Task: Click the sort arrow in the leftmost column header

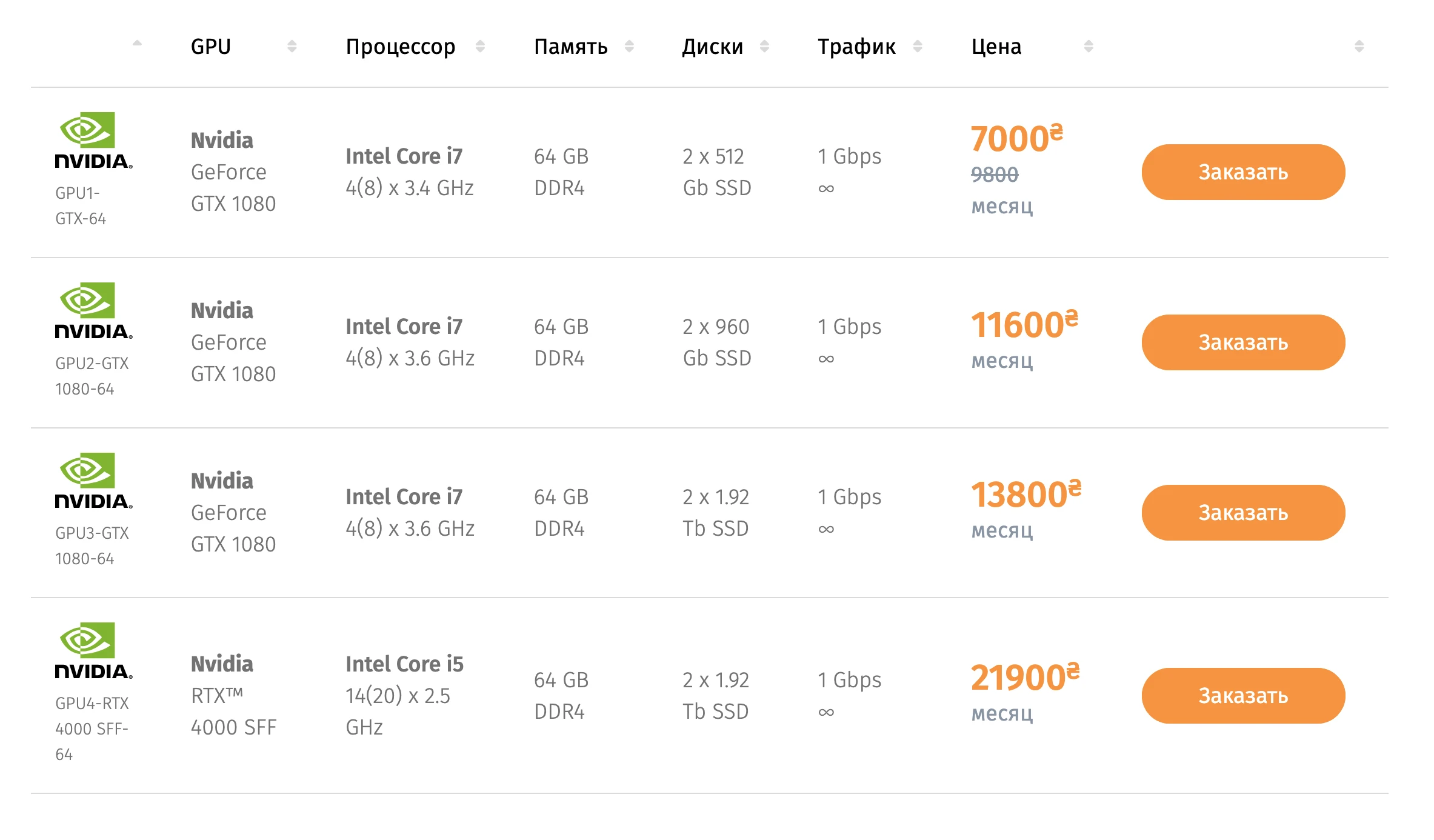Action: tap(138, 44)
